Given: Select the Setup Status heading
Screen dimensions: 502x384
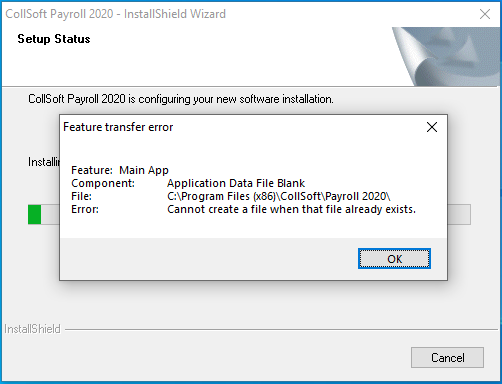Looking at the screenshot, I should (x=54, y=39).
